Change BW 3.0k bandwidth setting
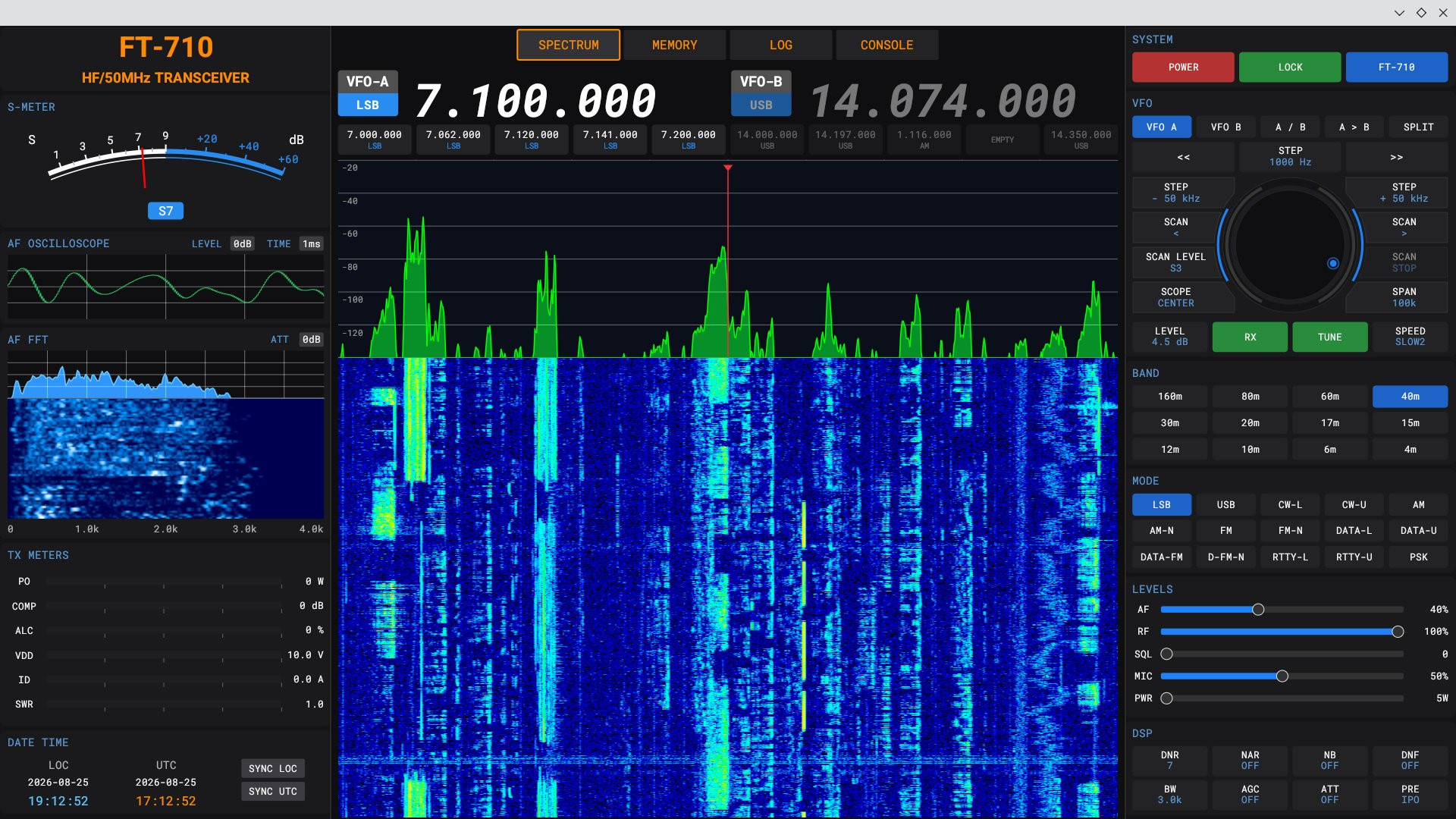Image resolution: width=1456 pixels, height=819 pixels. click(1169, 795)
